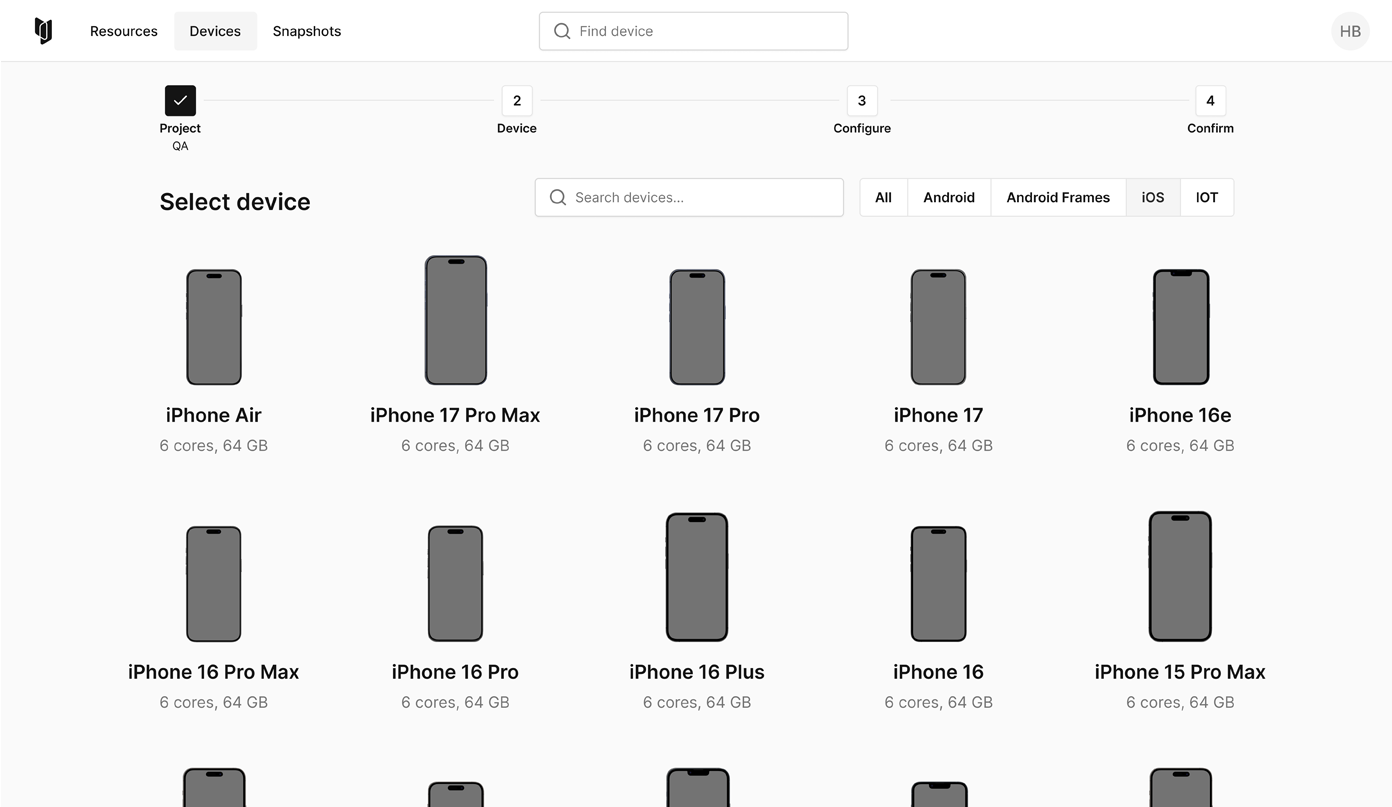Select the All devices filter

click(883, 197)
